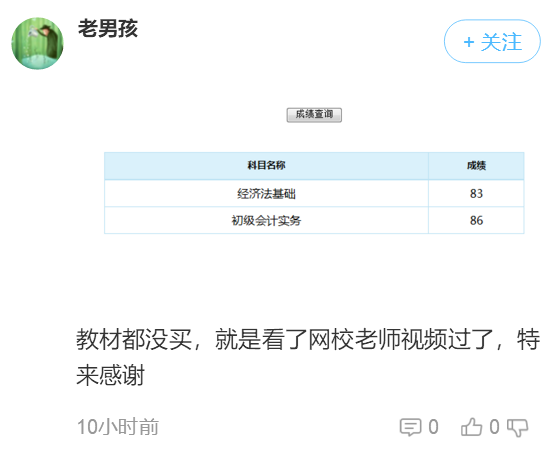Click the 初级会计实务 table row
558x450 pixels.
pos(314,221)
